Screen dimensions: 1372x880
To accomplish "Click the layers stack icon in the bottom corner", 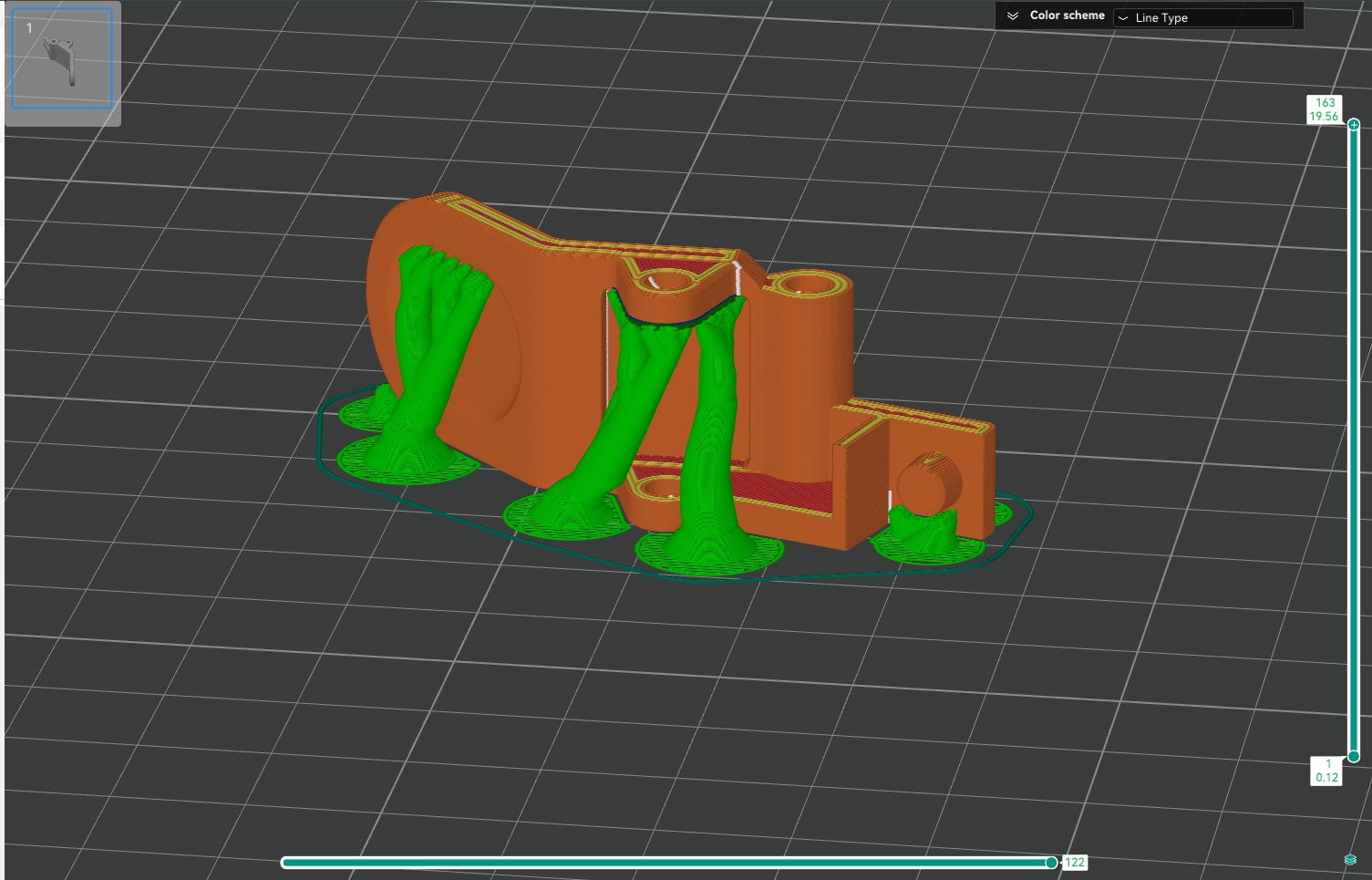I will tap(1350, 860).
